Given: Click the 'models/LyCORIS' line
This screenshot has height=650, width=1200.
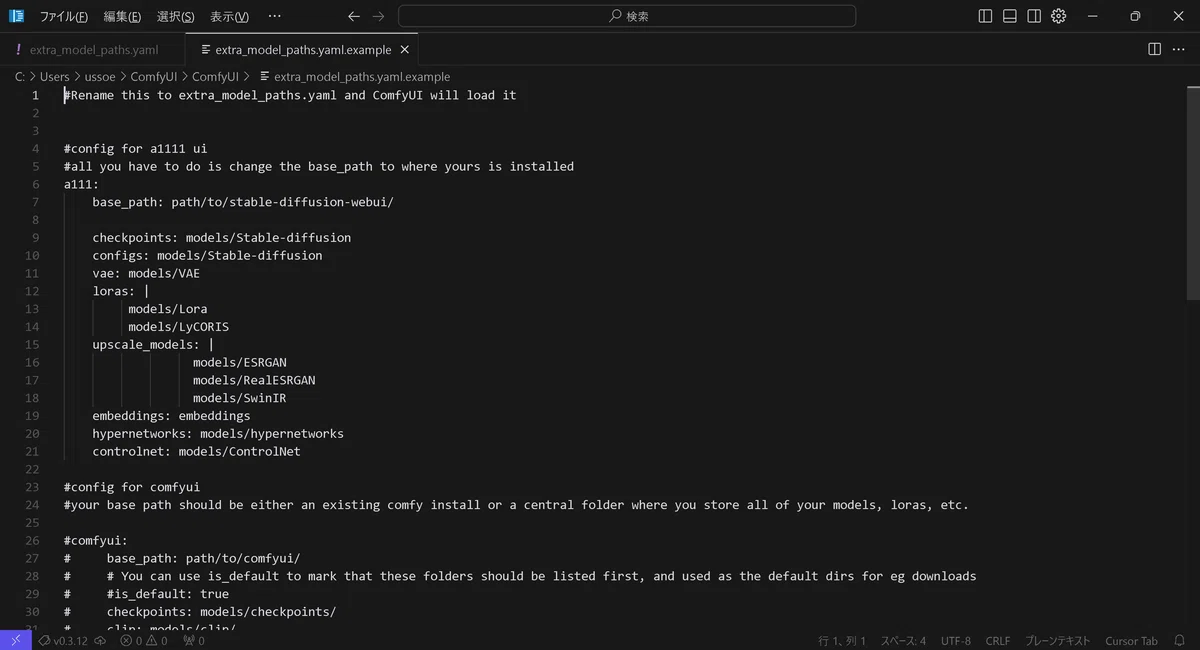Looking at the screenshot, I should pyautogui.click(x=179, y=327).
